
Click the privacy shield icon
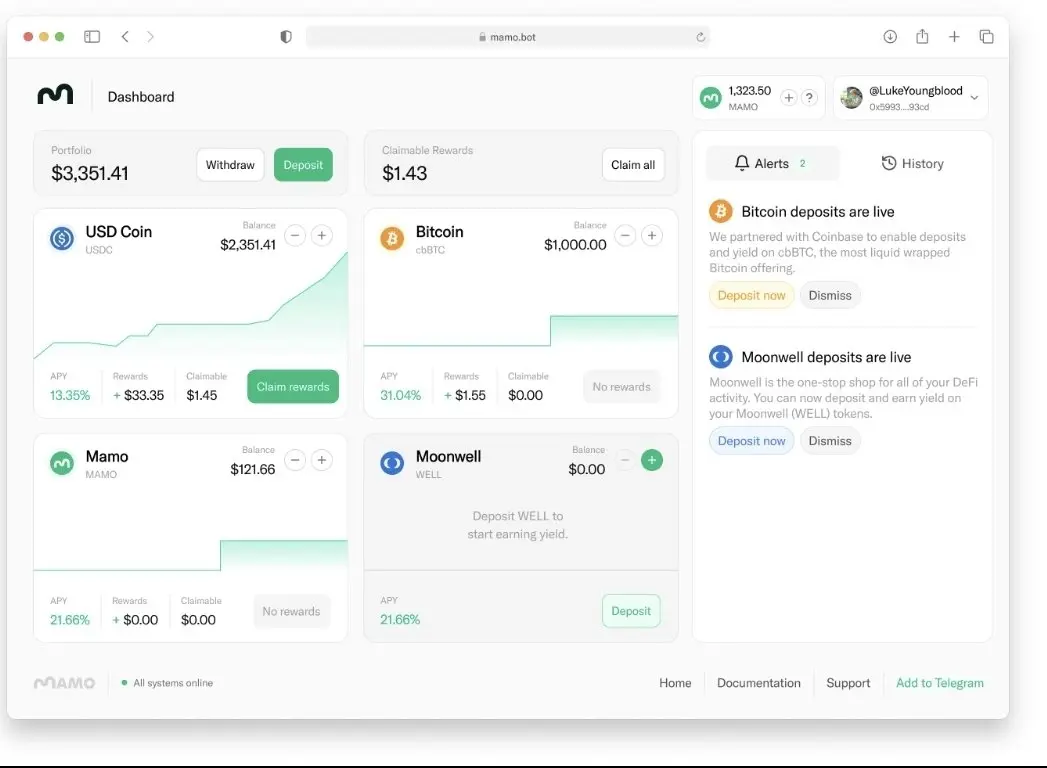pyautogui.click(x=286, y=37)
